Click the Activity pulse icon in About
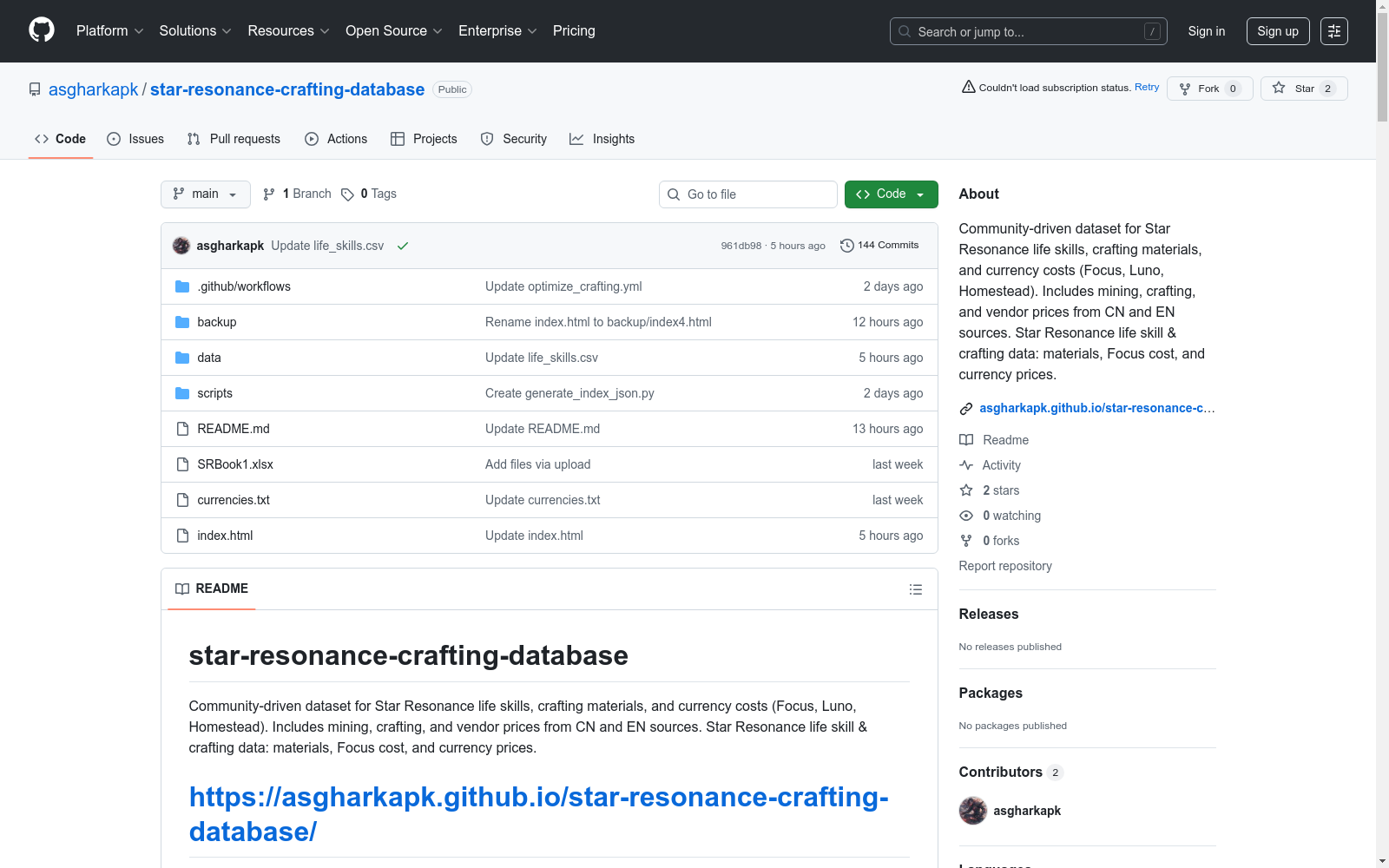Viewport: 1389px width, 868px height. [x=966, y=465]
